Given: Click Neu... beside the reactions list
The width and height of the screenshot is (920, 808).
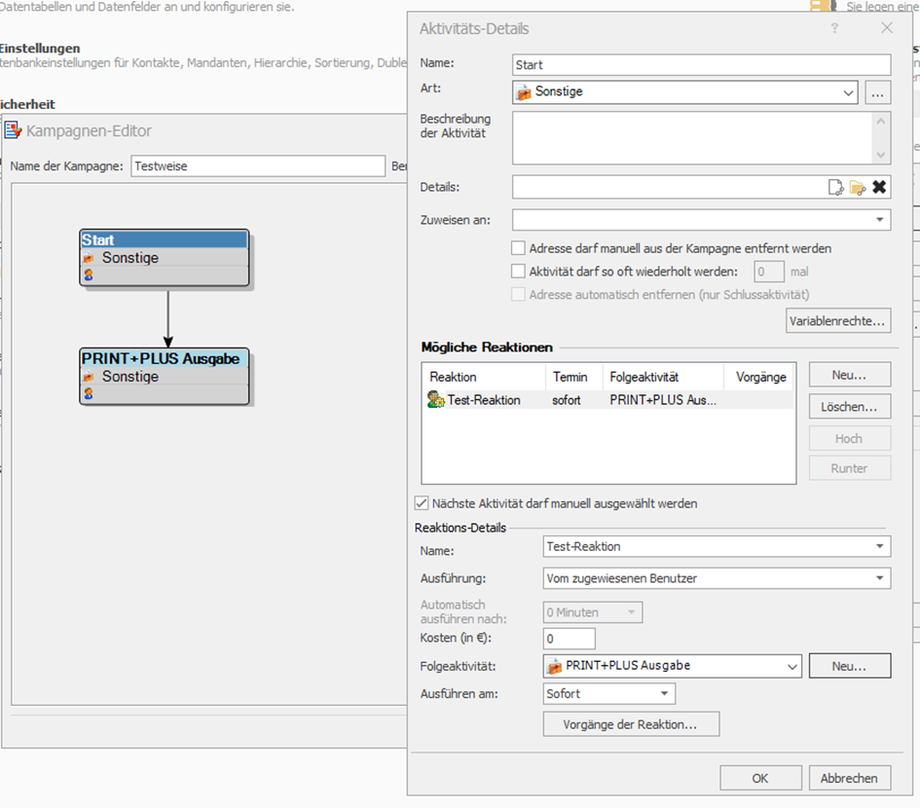Looking at the screenshot, I should [x=850, y=375].
